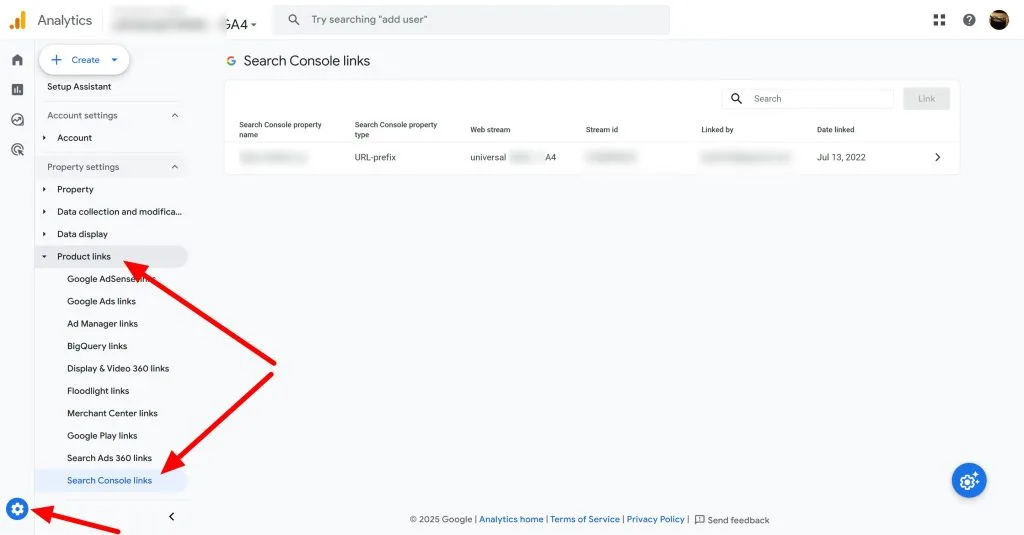This screenshot has width=1024, height=535.
Task: Open account profile avatar
Action: click(x=999, y=20)
